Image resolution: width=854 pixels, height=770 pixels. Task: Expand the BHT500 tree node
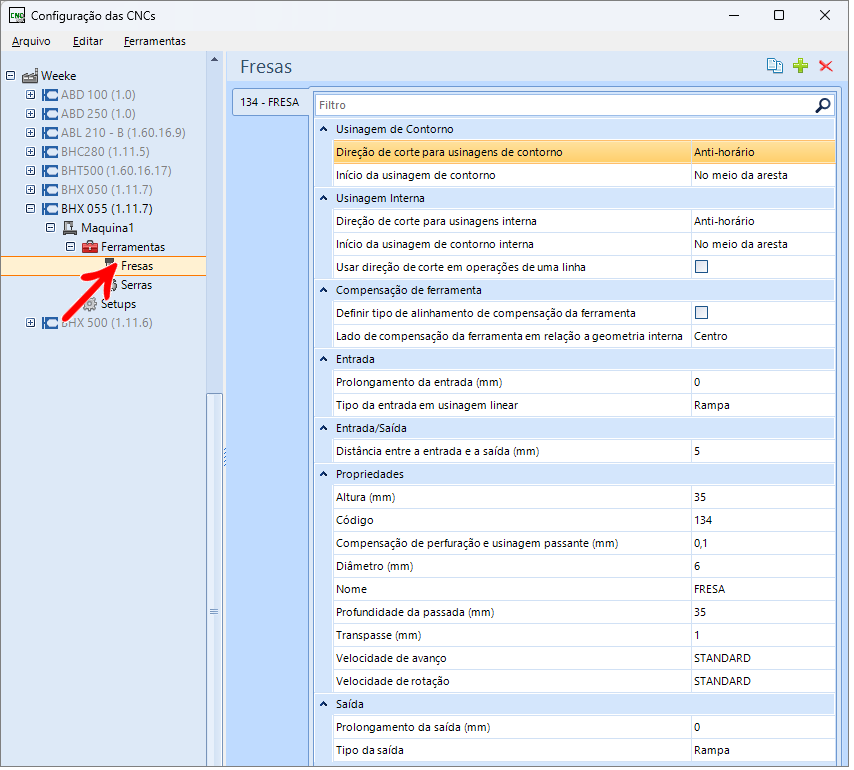pos(30,171)
